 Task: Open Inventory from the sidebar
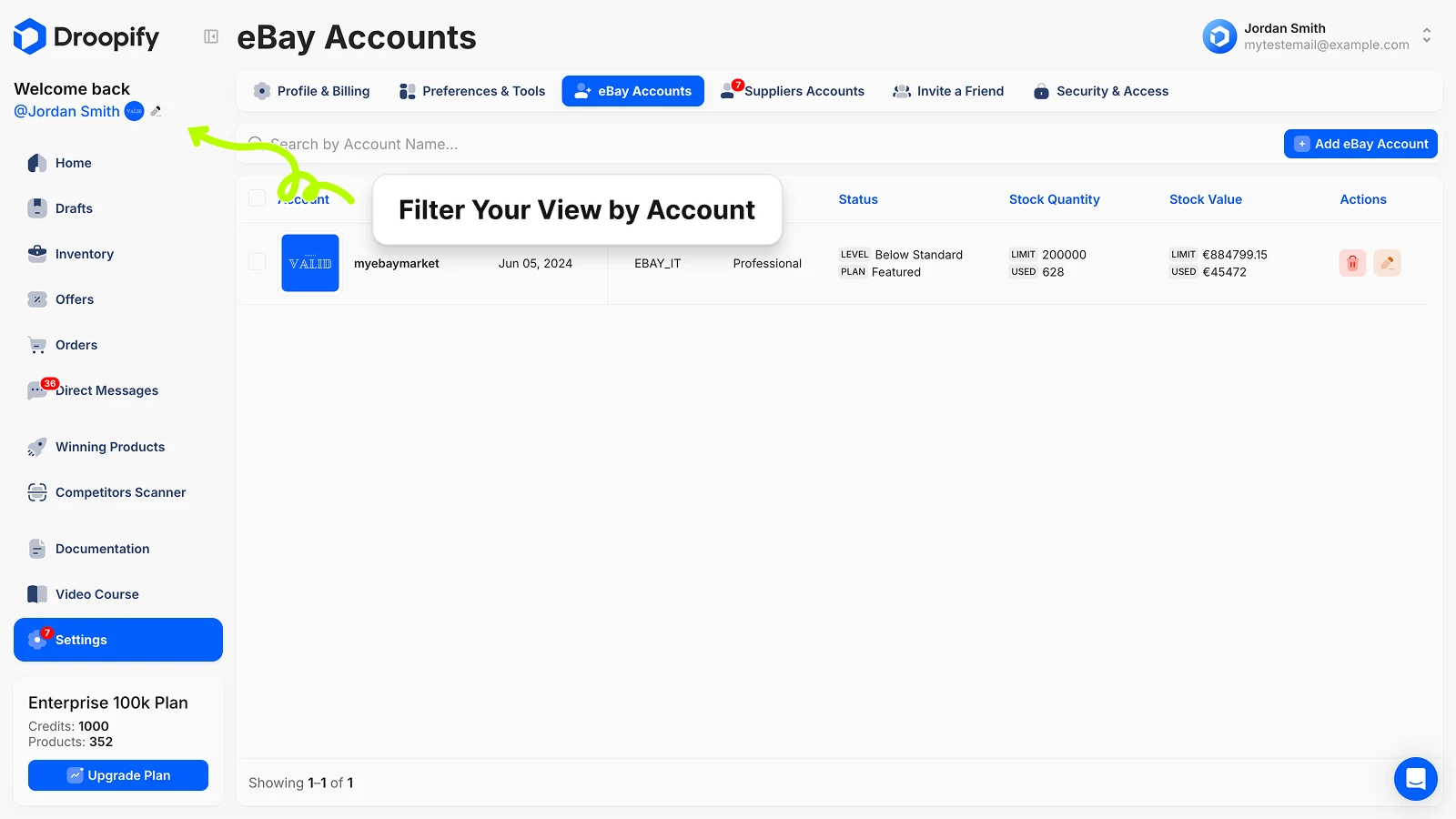click(x=84, y=254)
